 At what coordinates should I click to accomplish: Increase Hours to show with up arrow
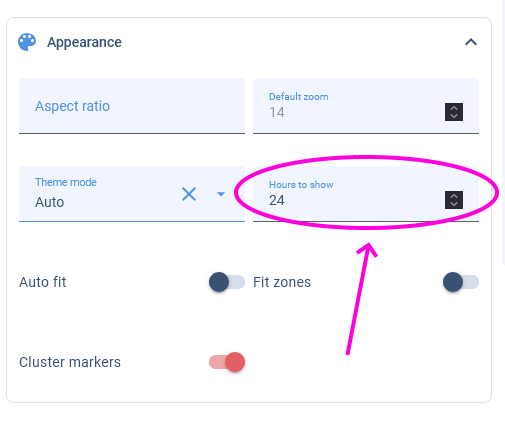pyautogui.click(x=454, y=196)
